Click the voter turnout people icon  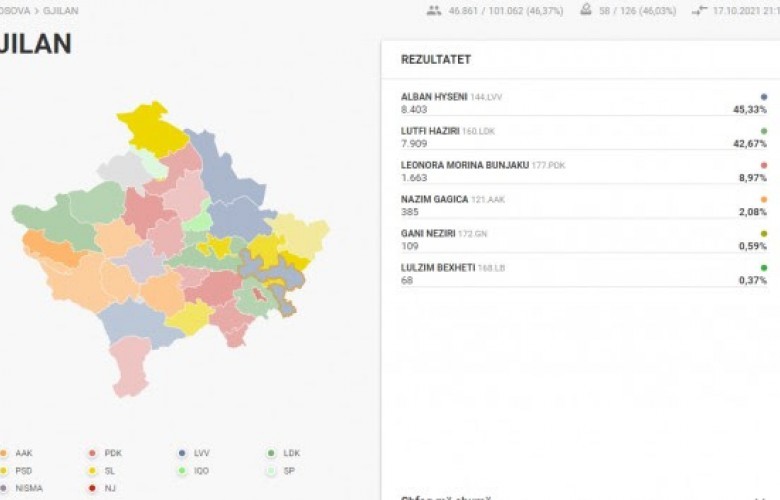pyautogui.click(x=434, y=10)
